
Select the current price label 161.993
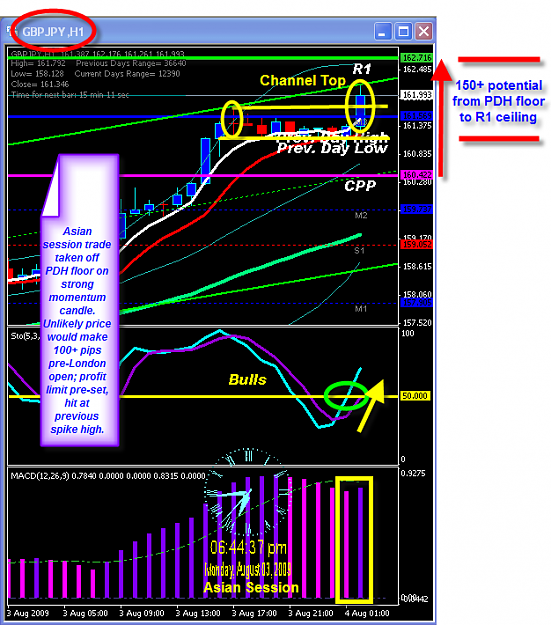pyautogui.click(x=417, y=95)
